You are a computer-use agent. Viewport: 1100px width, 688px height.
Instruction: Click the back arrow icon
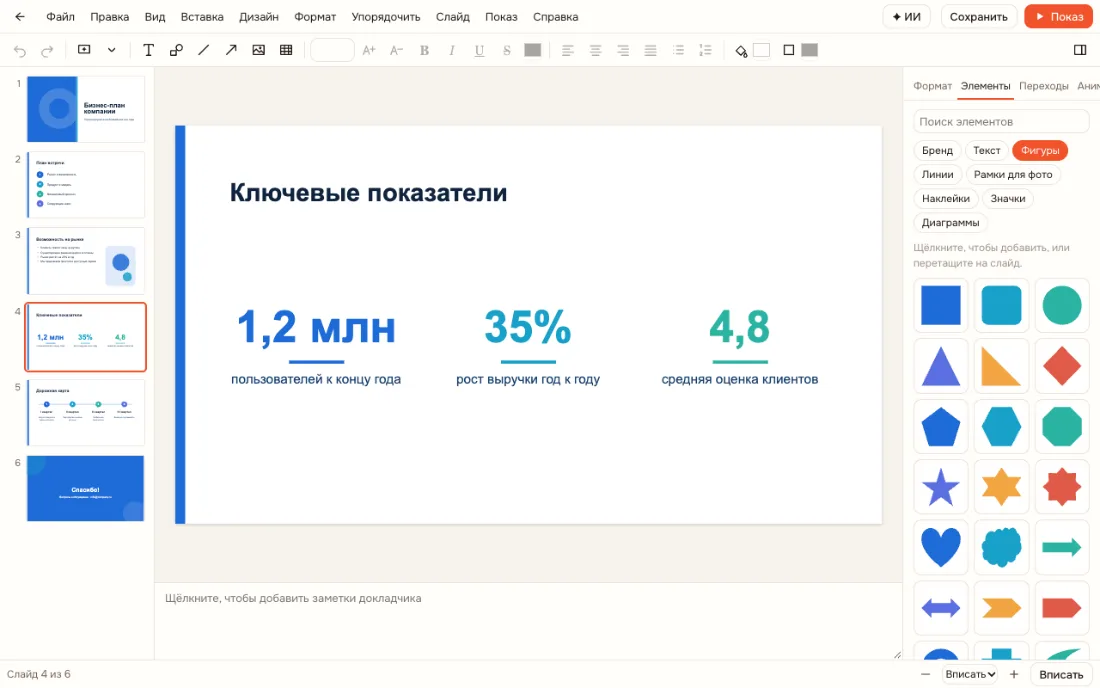pos(20,17)
